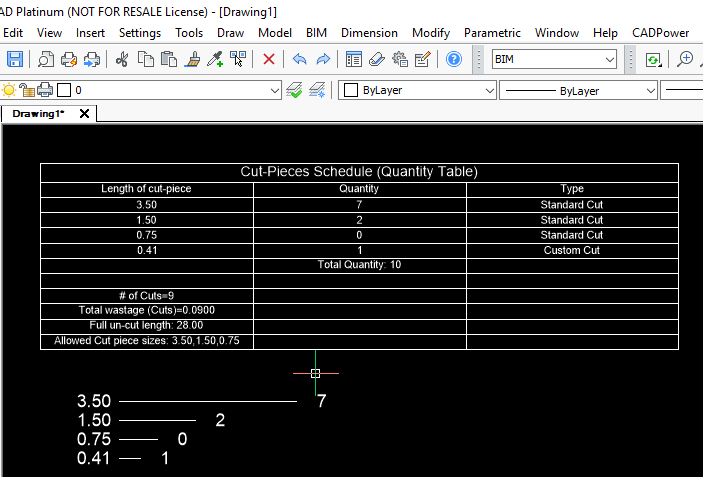This screenshot has width=703, height=477.
Task: Open the layer 0 dropdown list
Action: pos(275,91)
